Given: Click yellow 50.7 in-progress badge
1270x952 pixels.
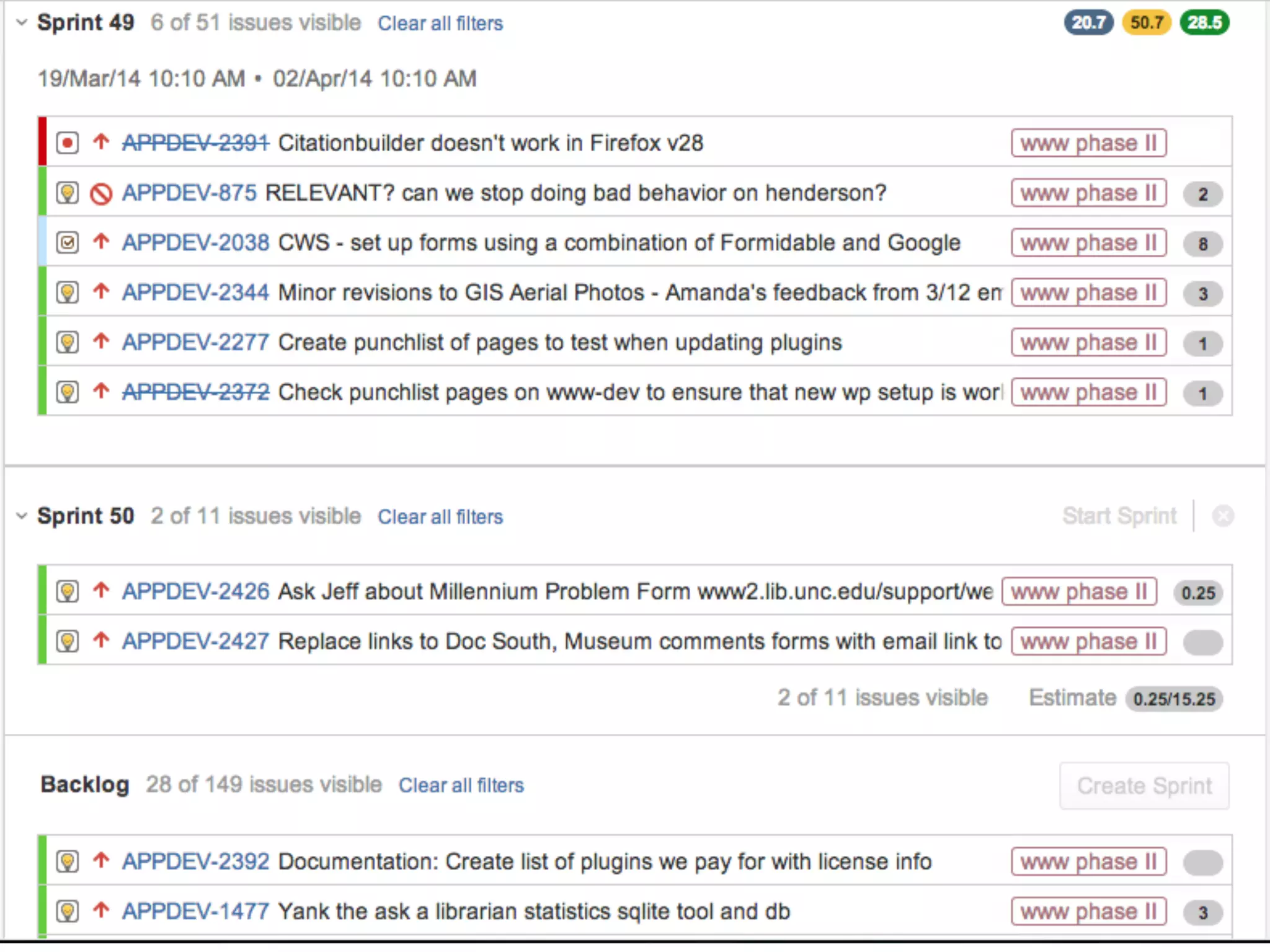Looking at the screenshot, I should pyautogui.click(x=1147, y=23).
